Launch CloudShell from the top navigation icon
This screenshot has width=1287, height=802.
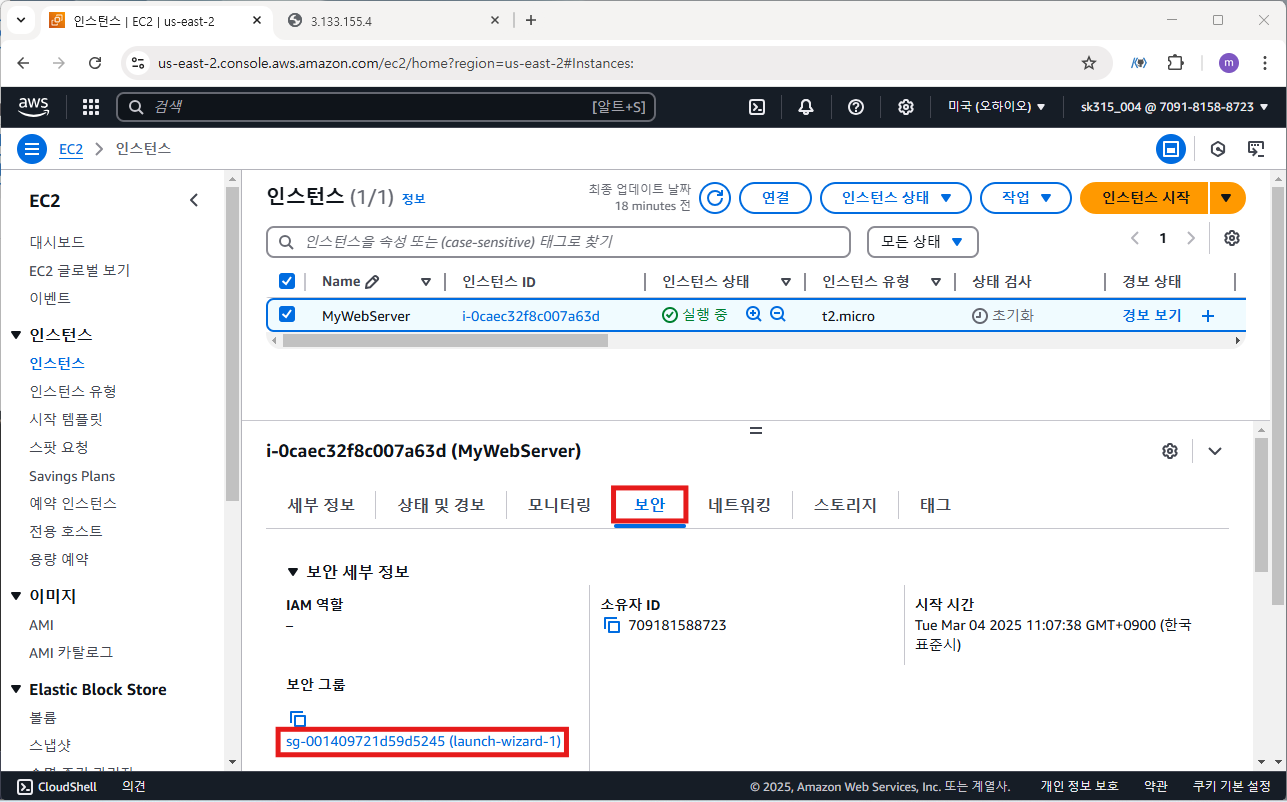point(758,107)
